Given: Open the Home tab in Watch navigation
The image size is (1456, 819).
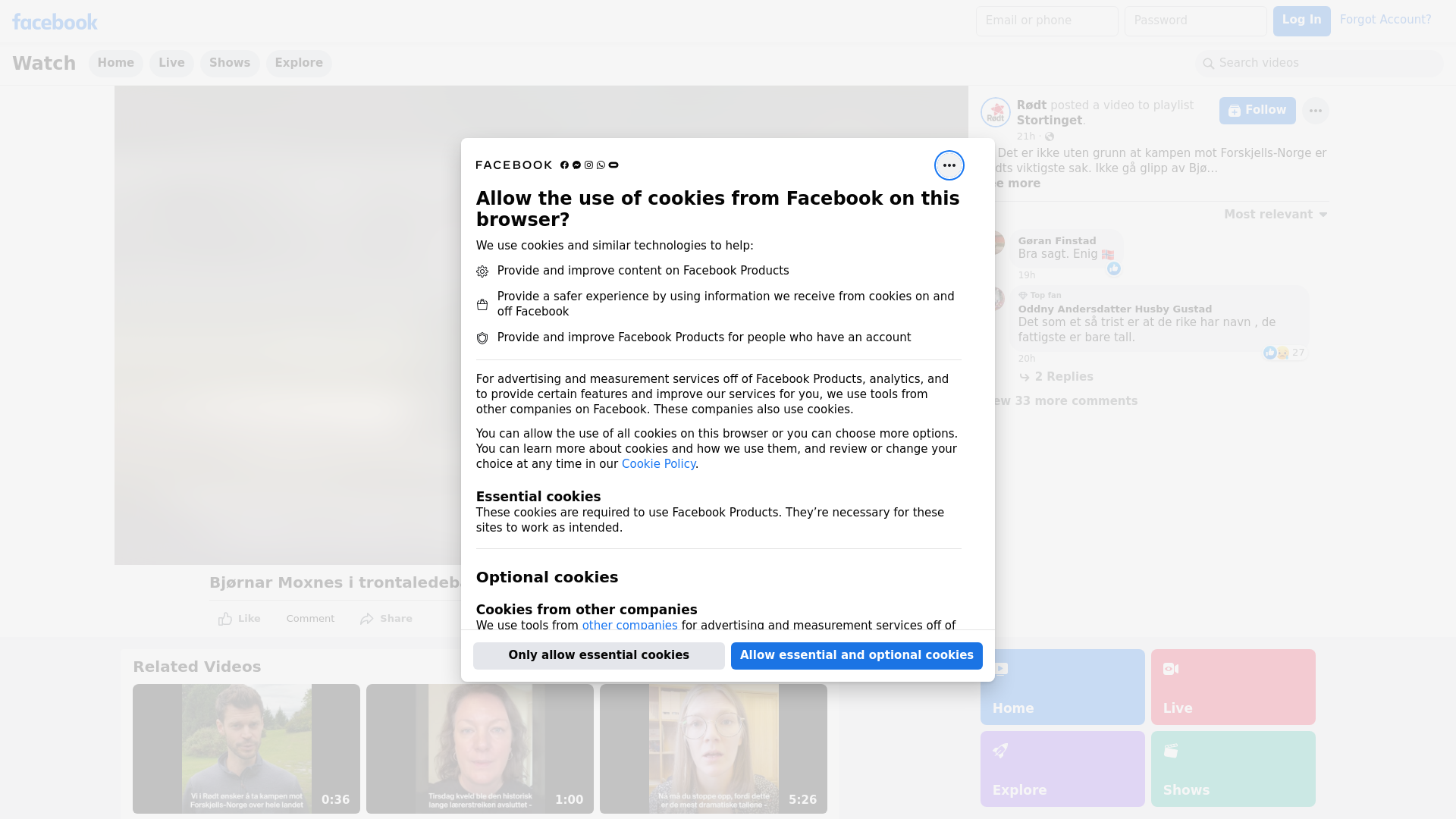Looking at the screenshot, I should [x=116, y=63].
